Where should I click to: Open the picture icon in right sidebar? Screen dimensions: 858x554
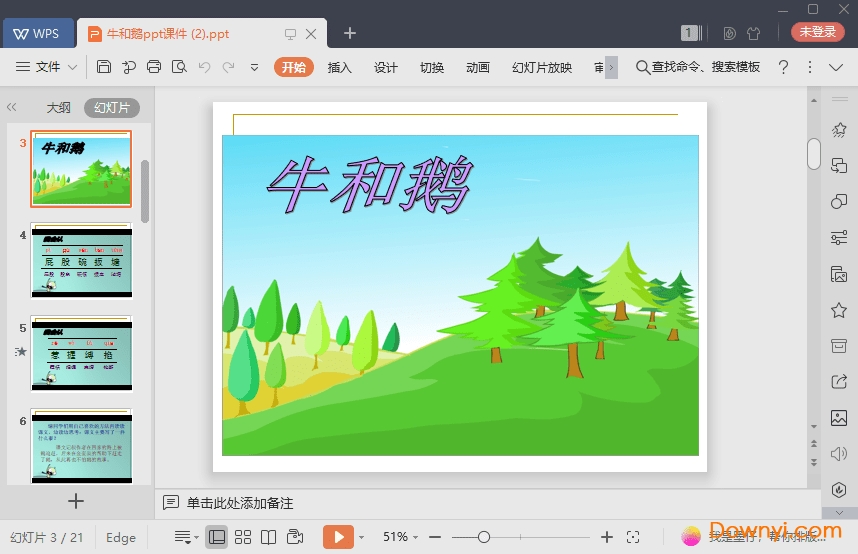pyautogui.click(x=839, y=418)
